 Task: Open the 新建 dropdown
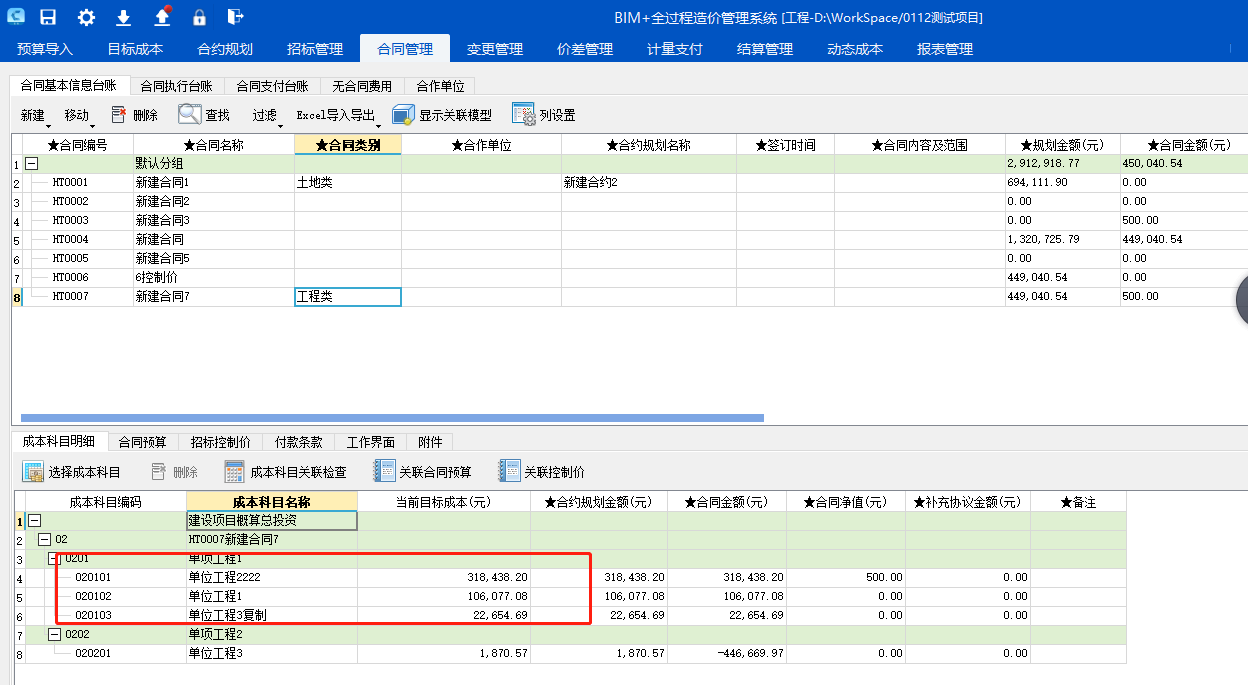34,116
